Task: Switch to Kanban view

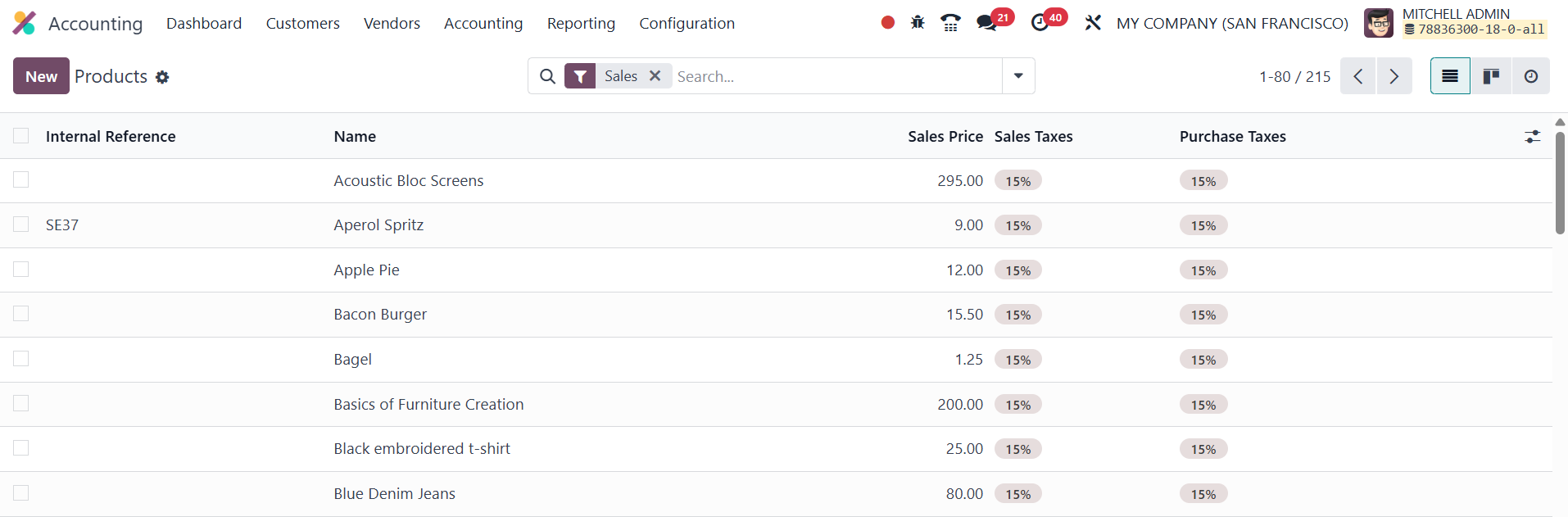Action: 1491,76
